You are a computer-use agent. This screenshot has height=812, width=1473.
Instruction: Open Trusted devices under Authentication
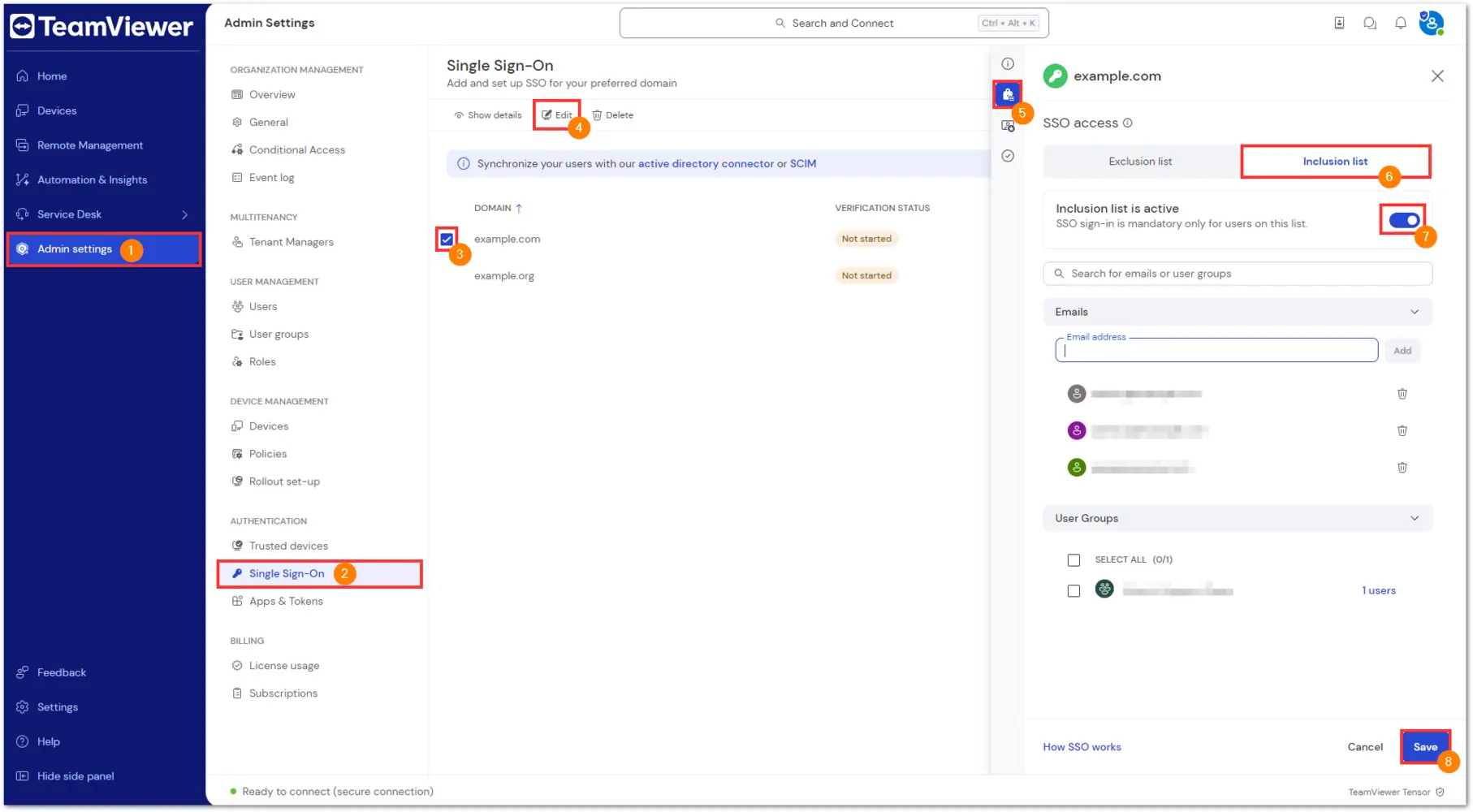click(288, 546)
